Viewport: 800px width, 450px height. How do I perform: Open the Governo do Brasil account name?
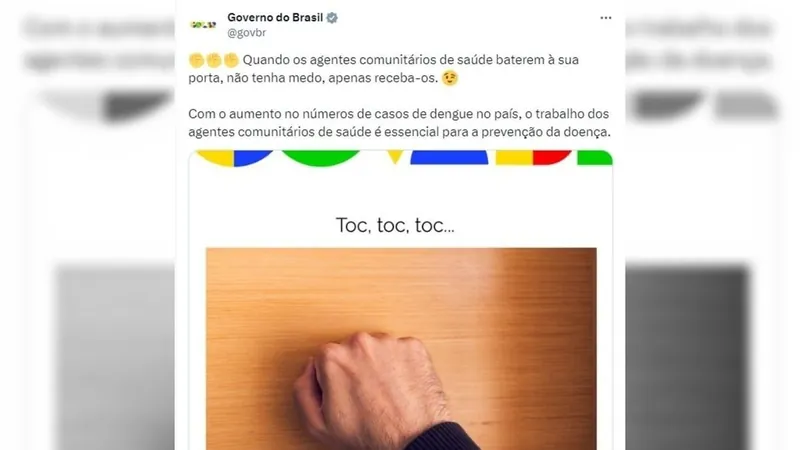point(275,17)
